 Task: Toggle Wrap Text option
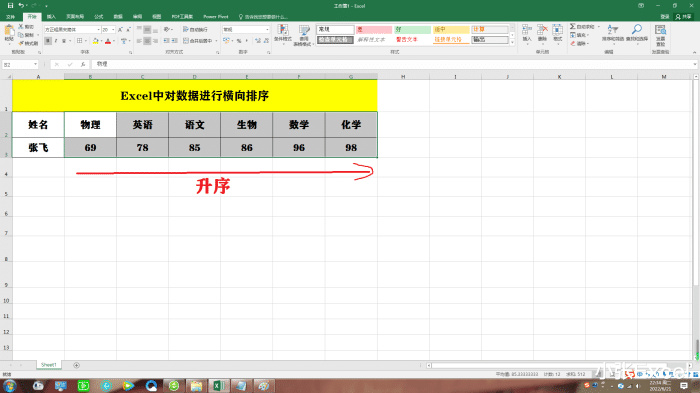pyautogui.click(x=196, y=29)
